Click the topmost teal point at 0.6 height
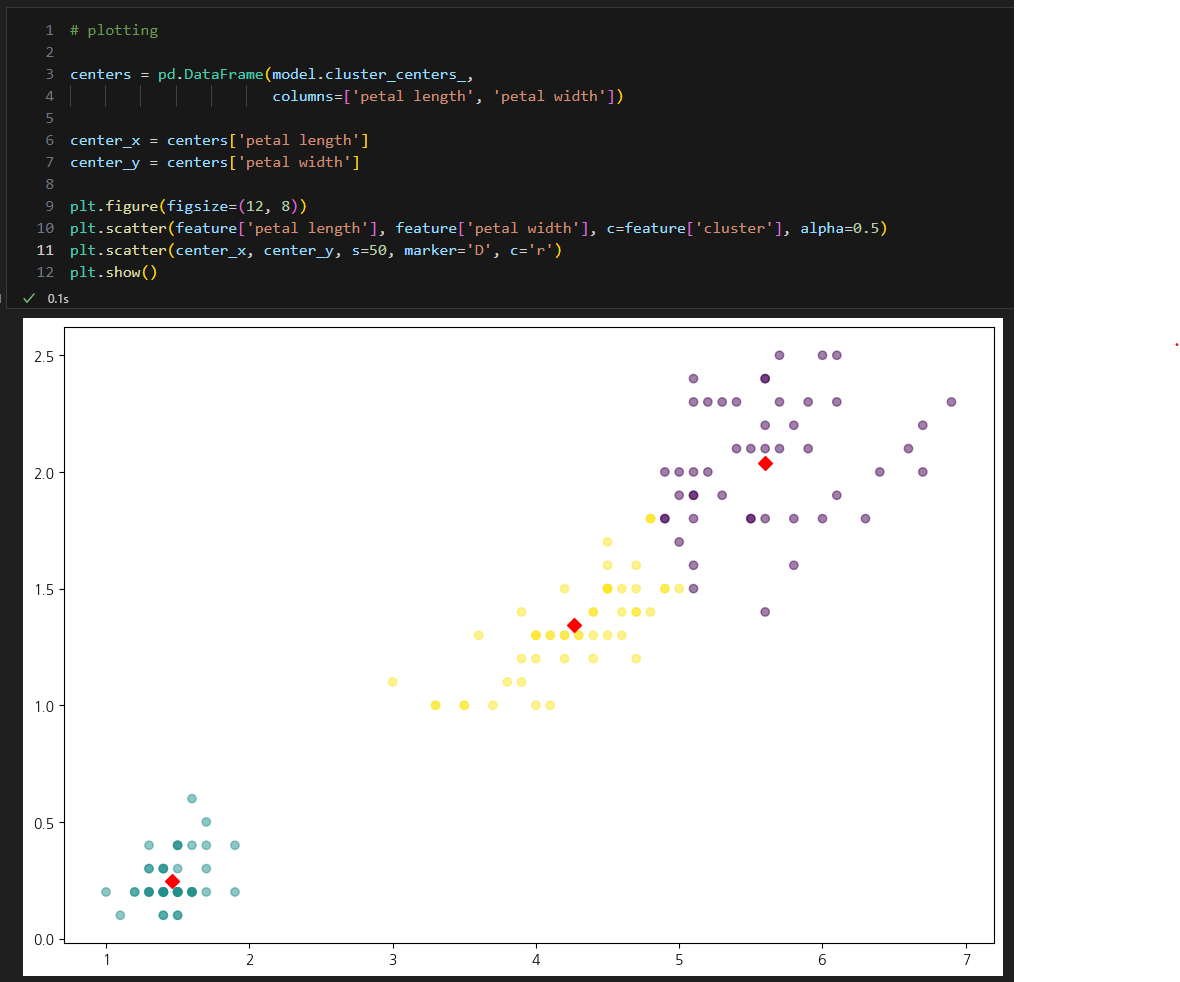The image size is (1180, 982). [x=192, y=798]
